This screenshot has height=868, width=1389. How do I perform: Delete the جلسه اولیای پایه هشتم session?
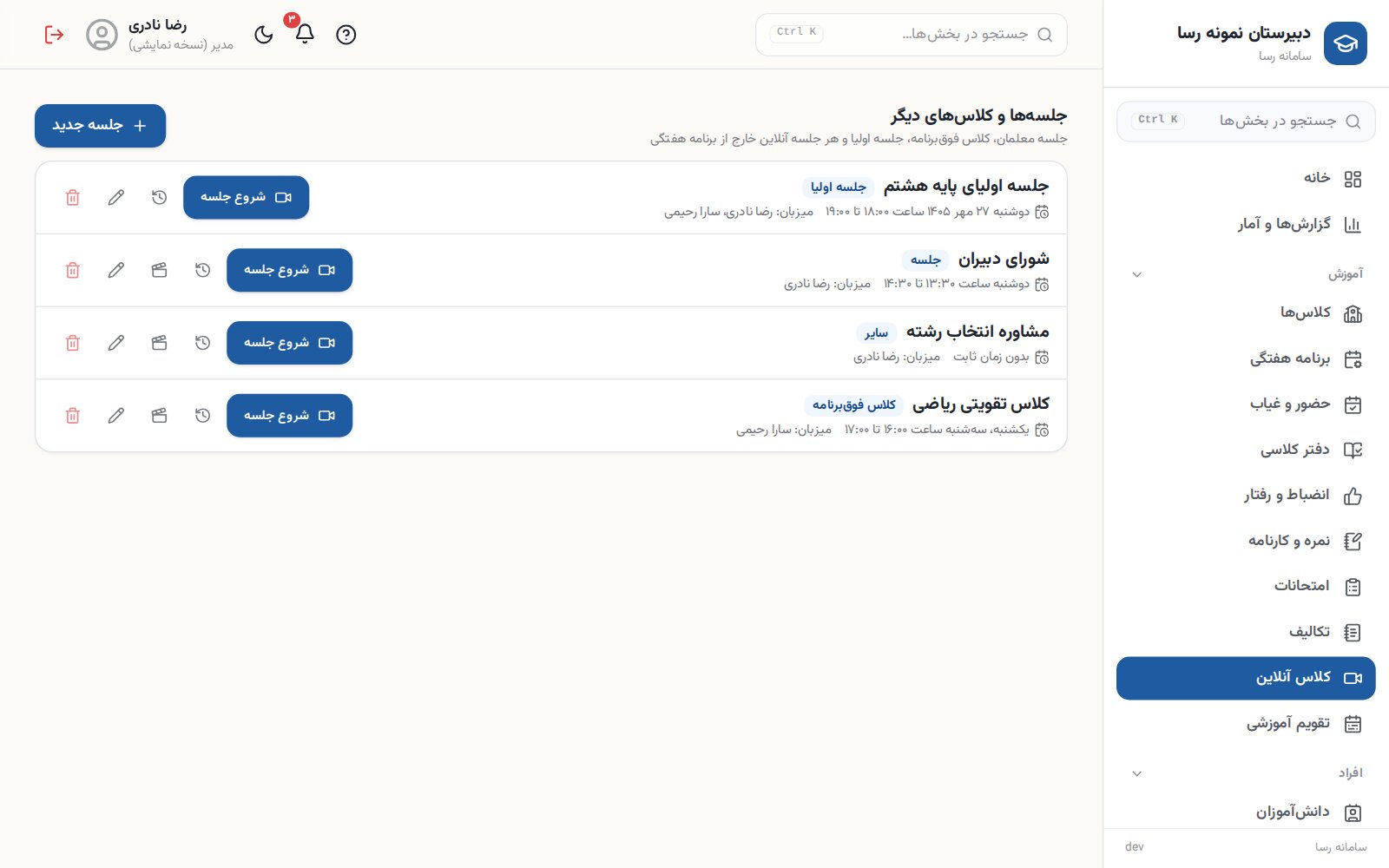click(x=73, y=198)
